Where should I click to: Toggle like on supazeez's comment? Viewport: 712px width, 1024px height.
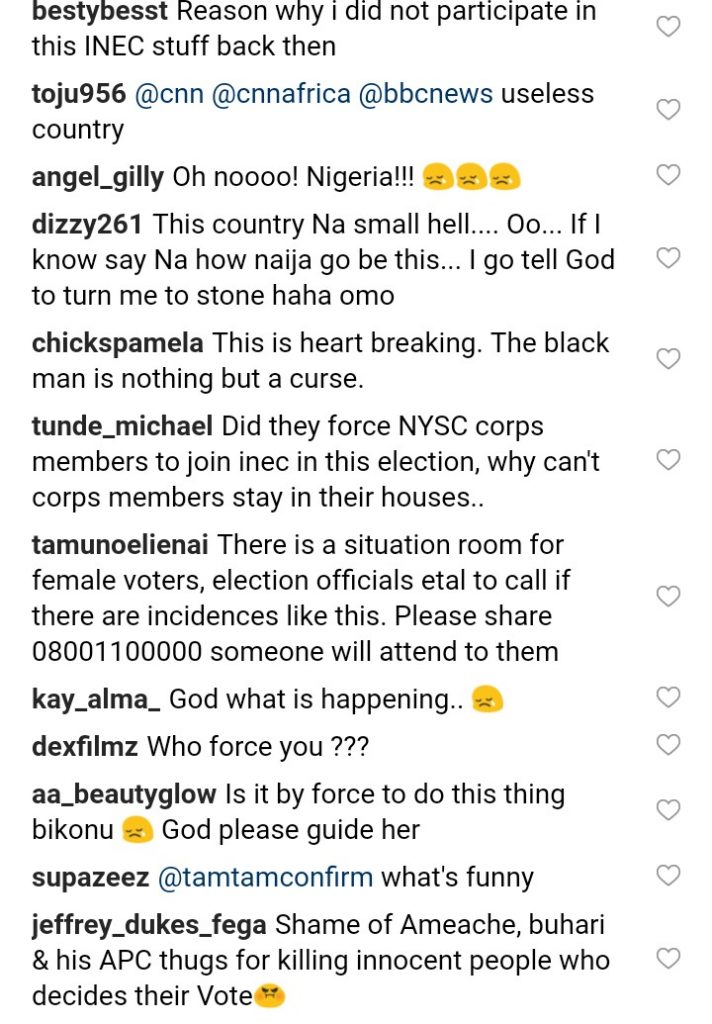coord(668,876)
